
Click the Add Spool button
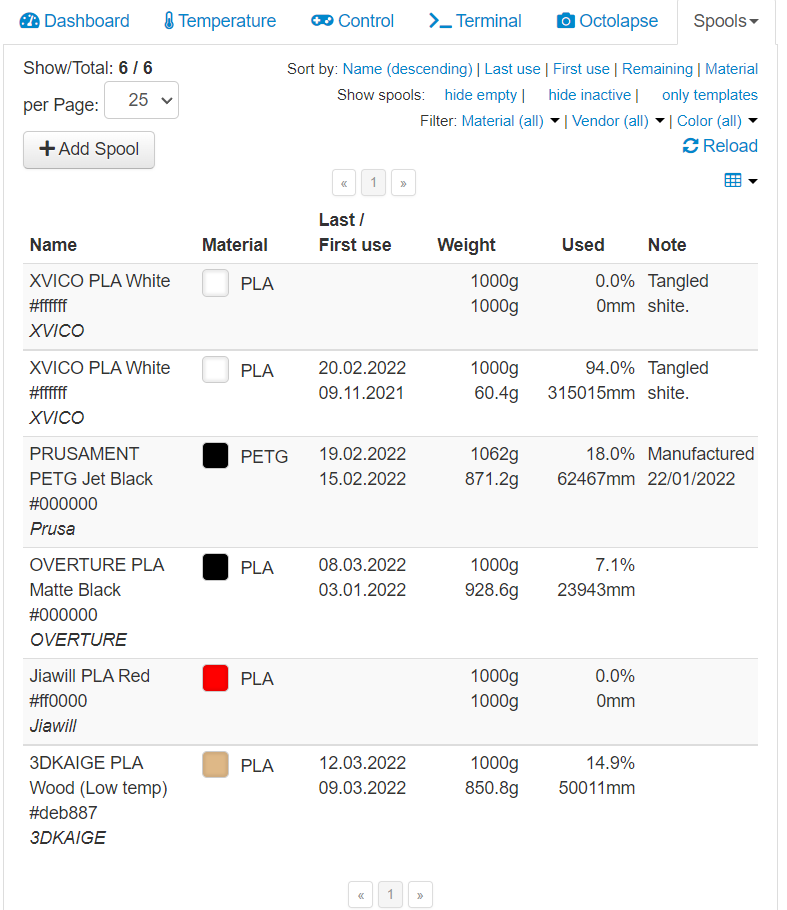click(x=88, y=149)
